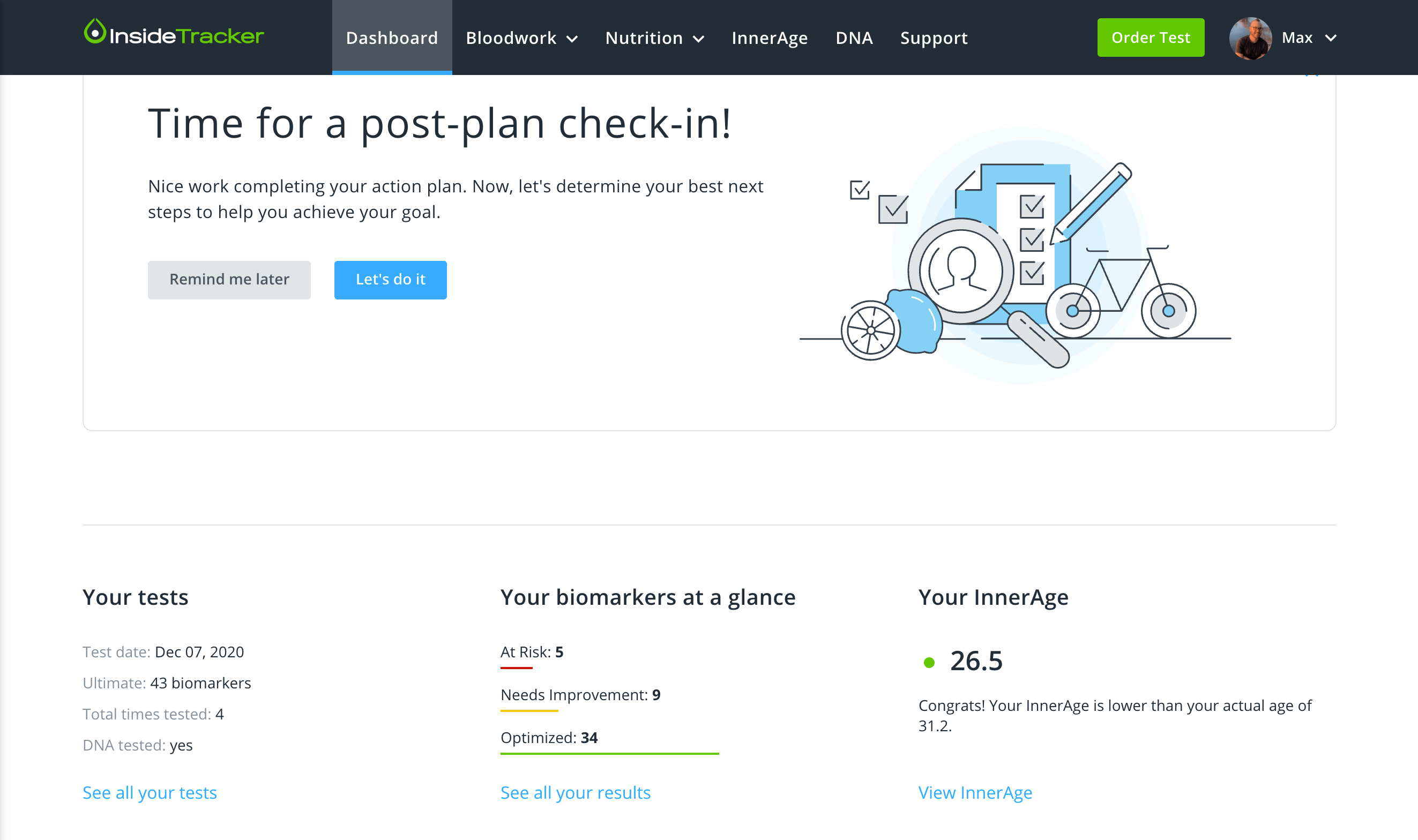Click Max's profile avatar
The image size is (1418, 840).
[x=1250, y=38]
